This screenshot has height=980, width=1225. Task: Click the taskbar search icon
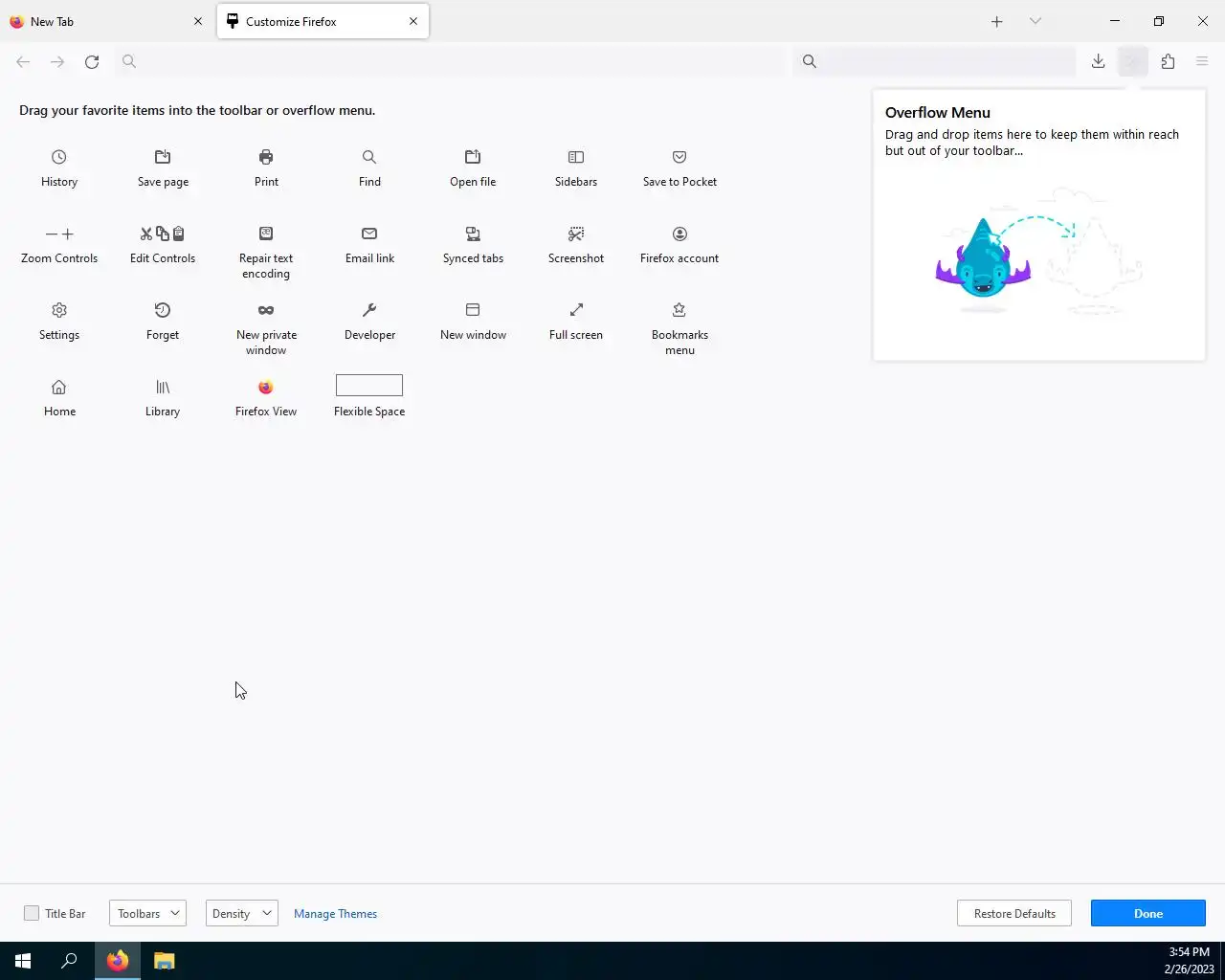69,961
